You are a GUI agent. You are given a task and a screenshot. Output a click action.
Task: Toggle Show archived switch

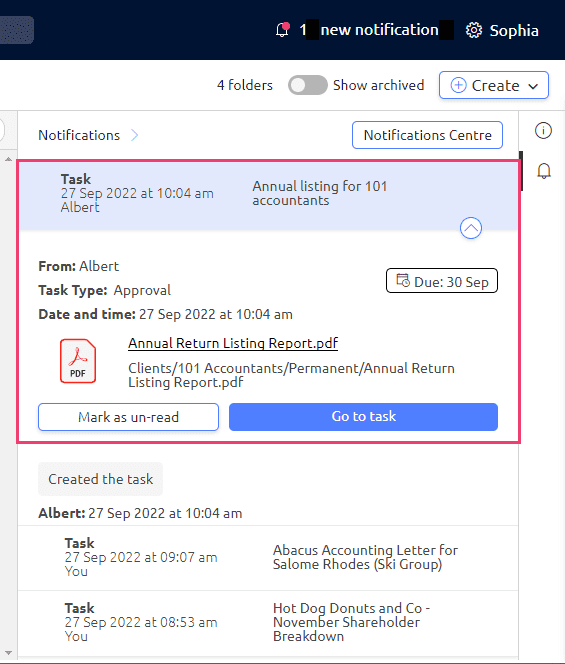(x=307, y=85)
